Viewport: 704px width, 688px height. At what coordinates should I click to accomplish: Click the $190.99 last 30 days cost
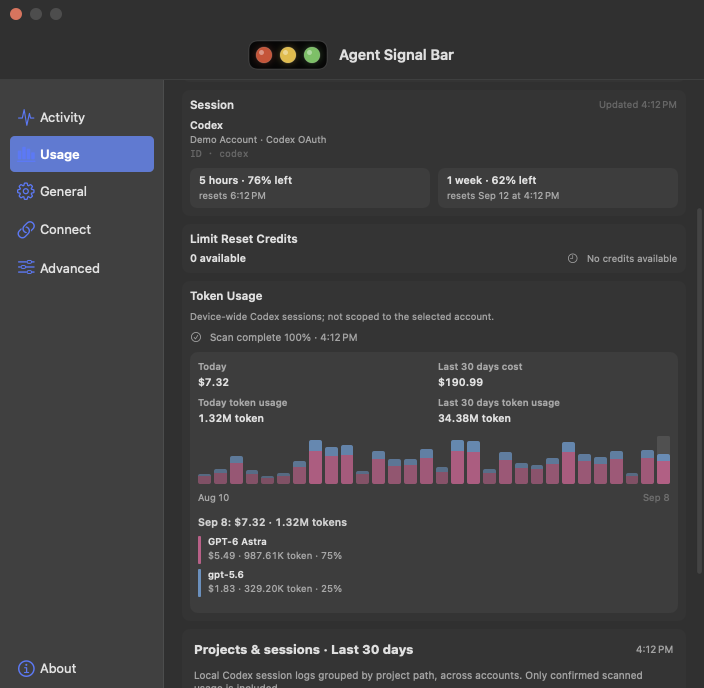(461, 382)
